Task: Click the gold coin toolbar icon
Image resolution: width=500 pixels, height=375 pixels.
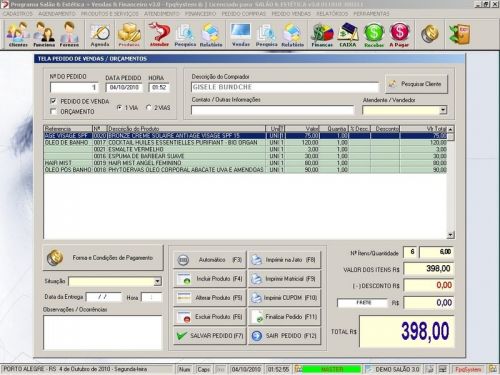Action: [x=429, y=34]
